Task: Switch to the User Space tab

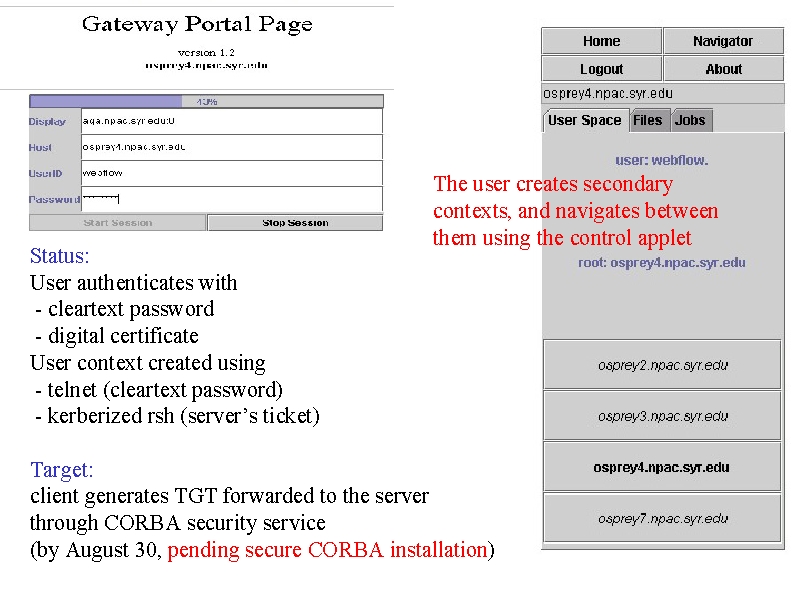Action: click(x=585, y=120)
